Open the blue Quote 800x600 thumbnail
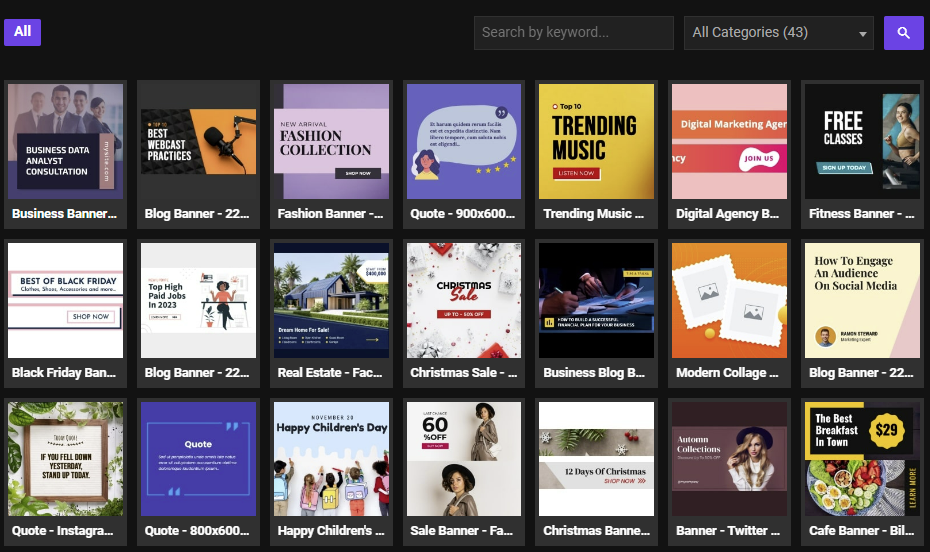This screenshot has height=552, width=930. coord(198,459)
